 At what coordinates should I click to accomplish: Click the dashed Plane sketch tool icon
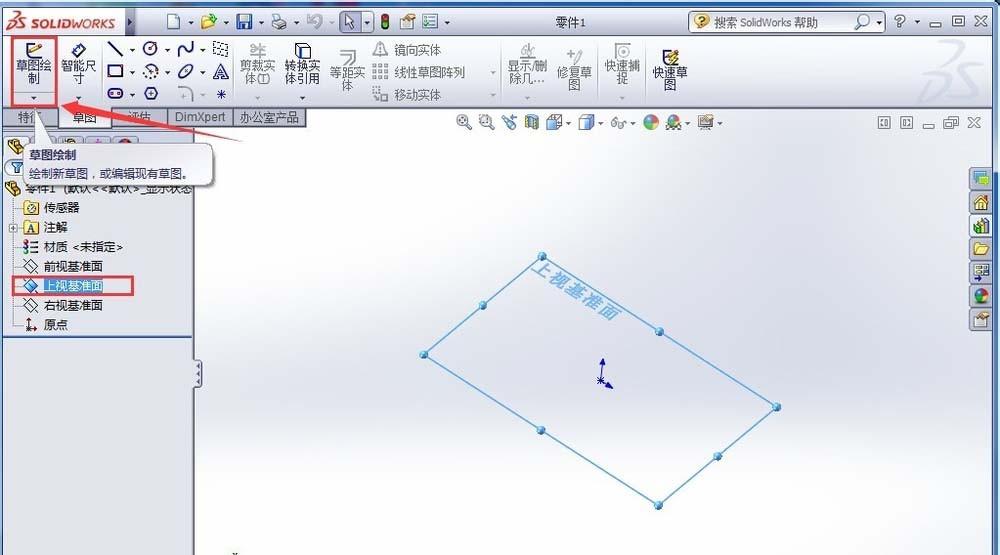click(221, 48)
